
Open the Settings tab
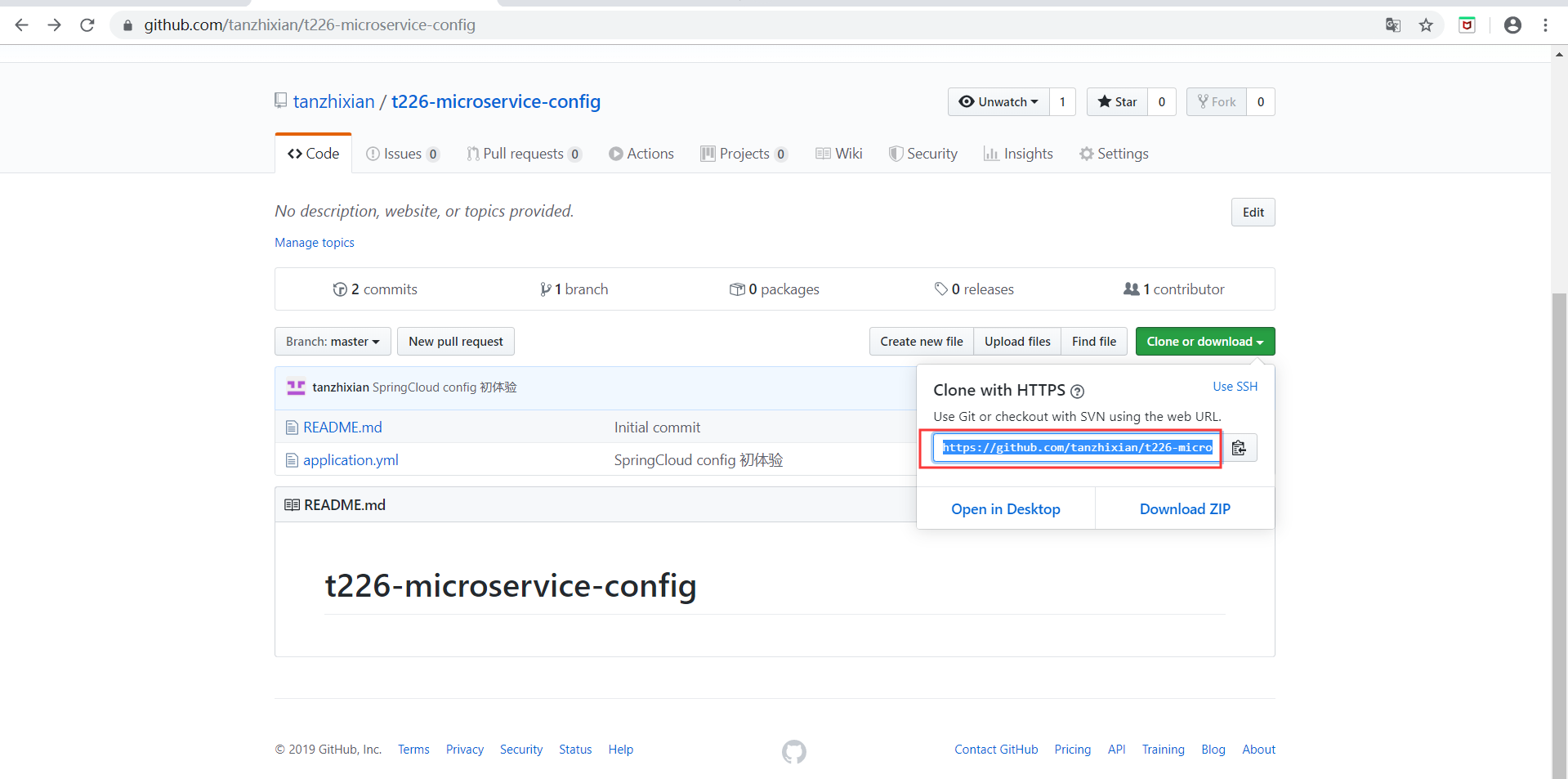pos(1114,154)
